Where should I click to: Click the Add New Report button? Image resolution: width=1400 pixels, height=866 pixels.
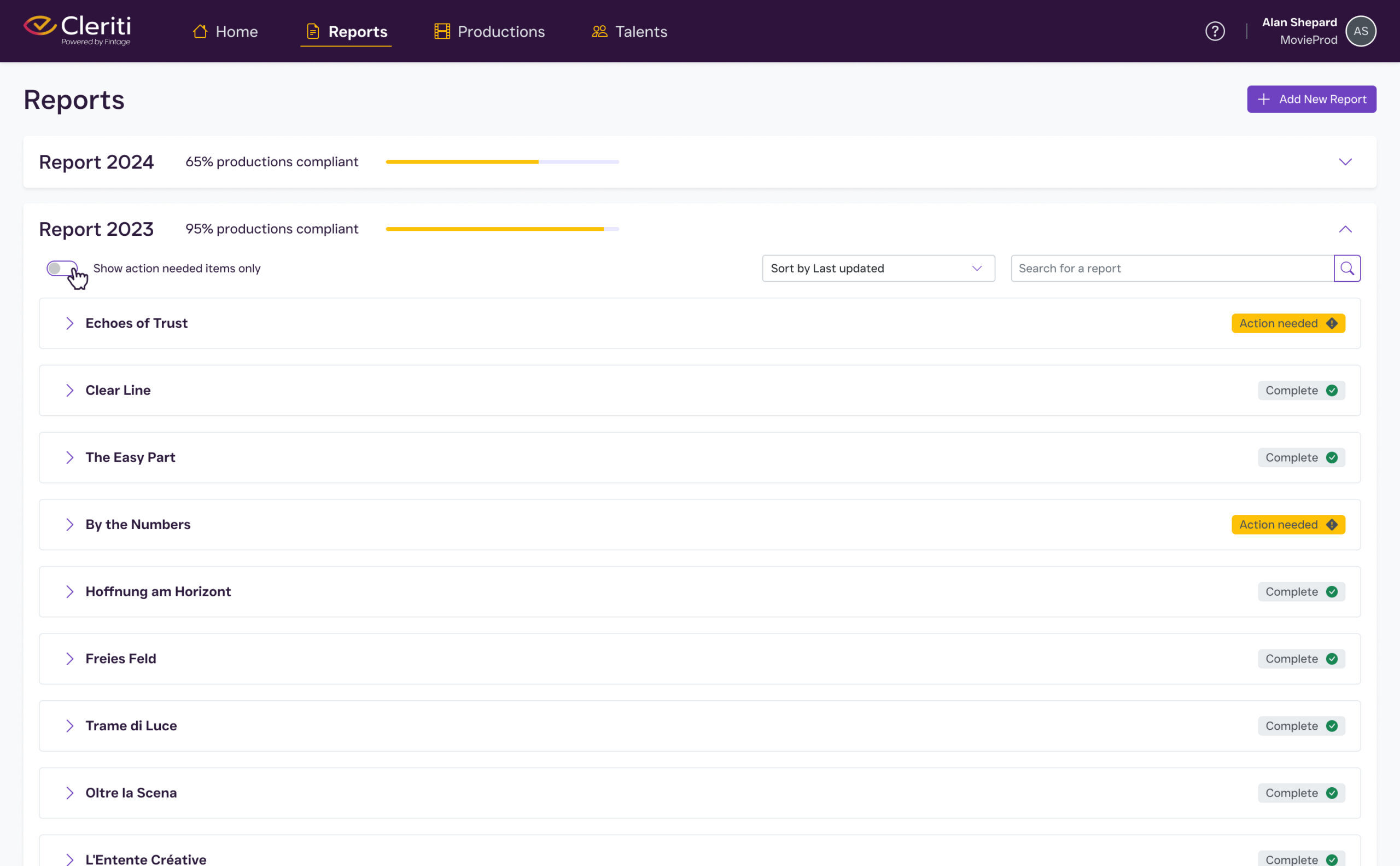1311,99
